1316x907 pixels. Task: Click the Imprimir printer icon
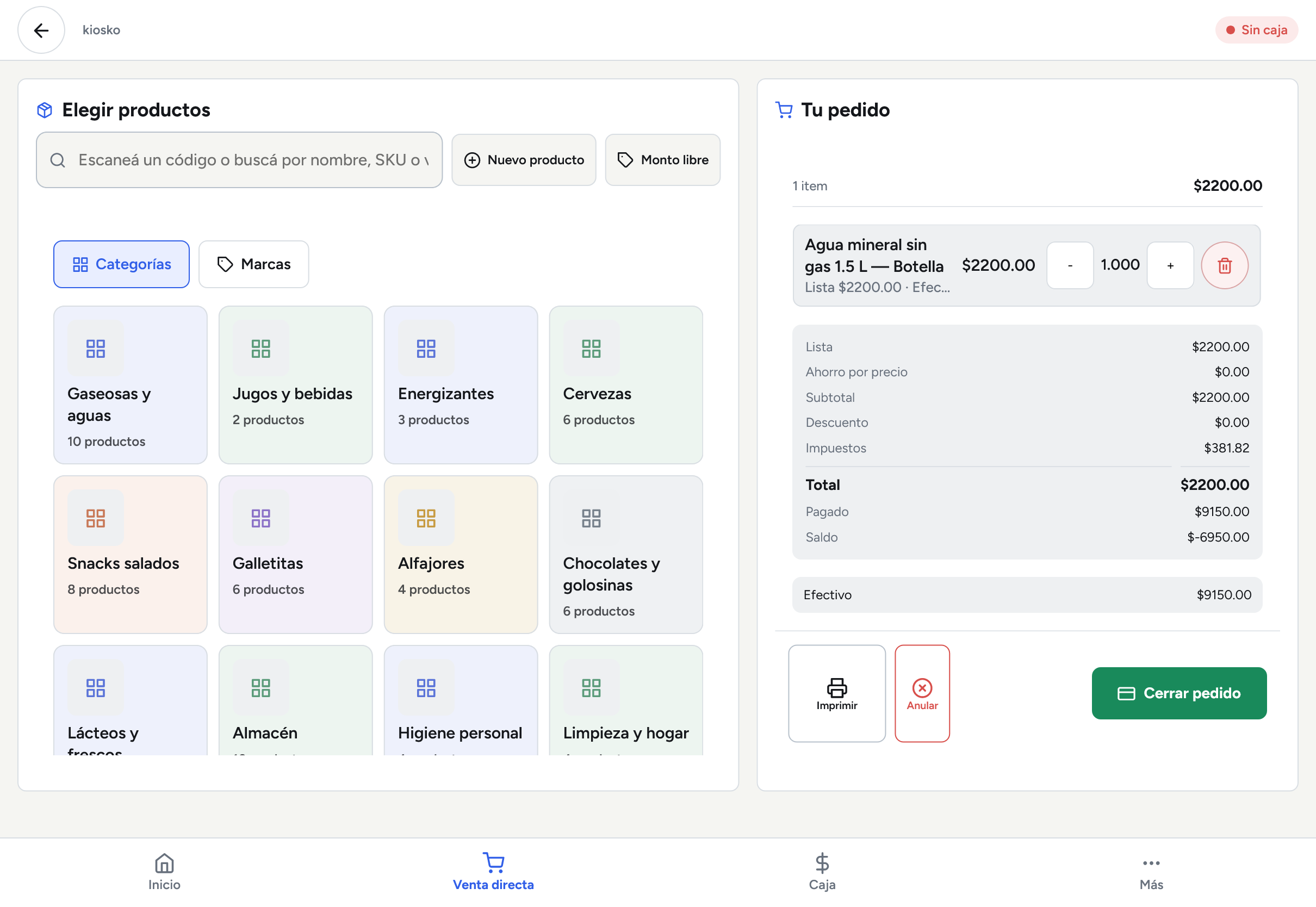pos(836,688)
